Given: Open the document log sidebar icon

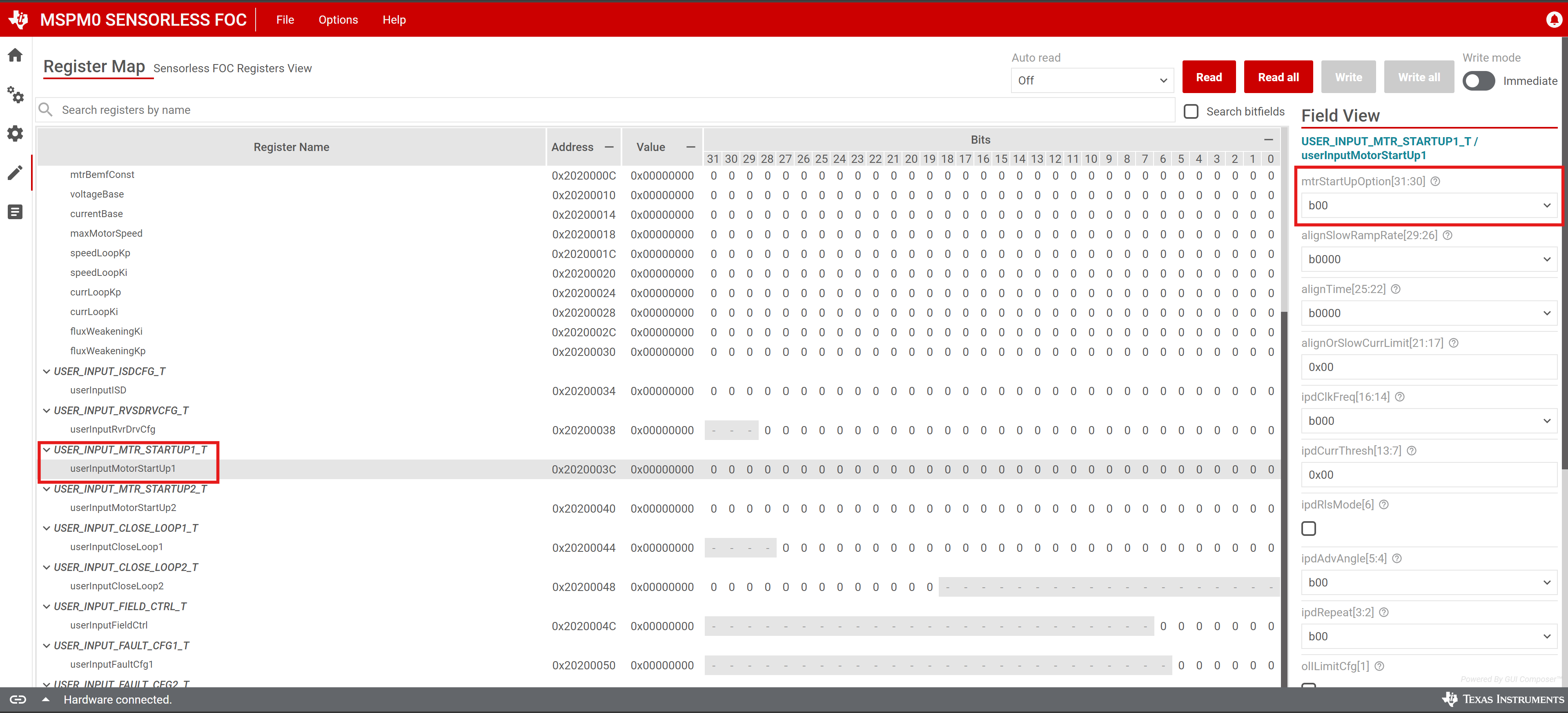Looking at the screenshot, I should point(15,212).
